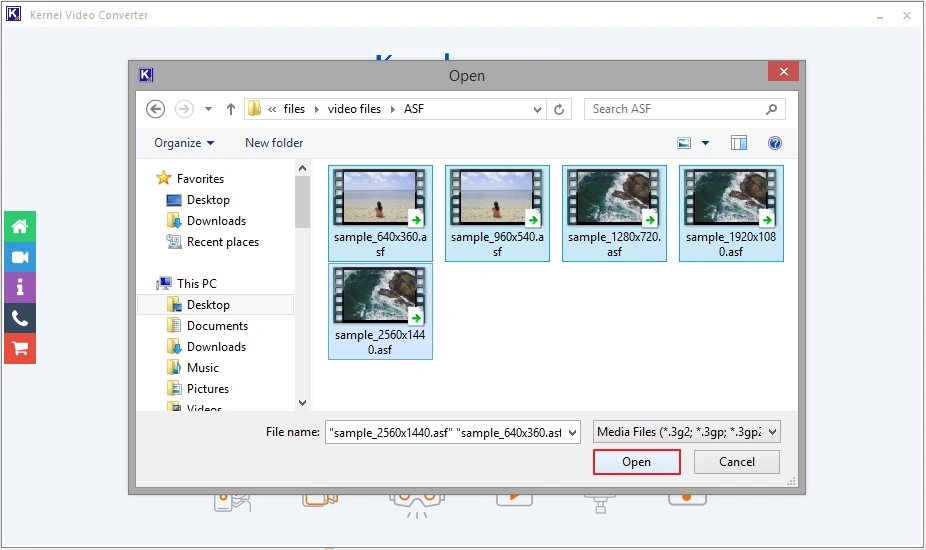Image resolution: width=926 pixels, height=550 pixels.
Task: Select sample_960x540.asf thumbnail
Action: coord(497,213)
